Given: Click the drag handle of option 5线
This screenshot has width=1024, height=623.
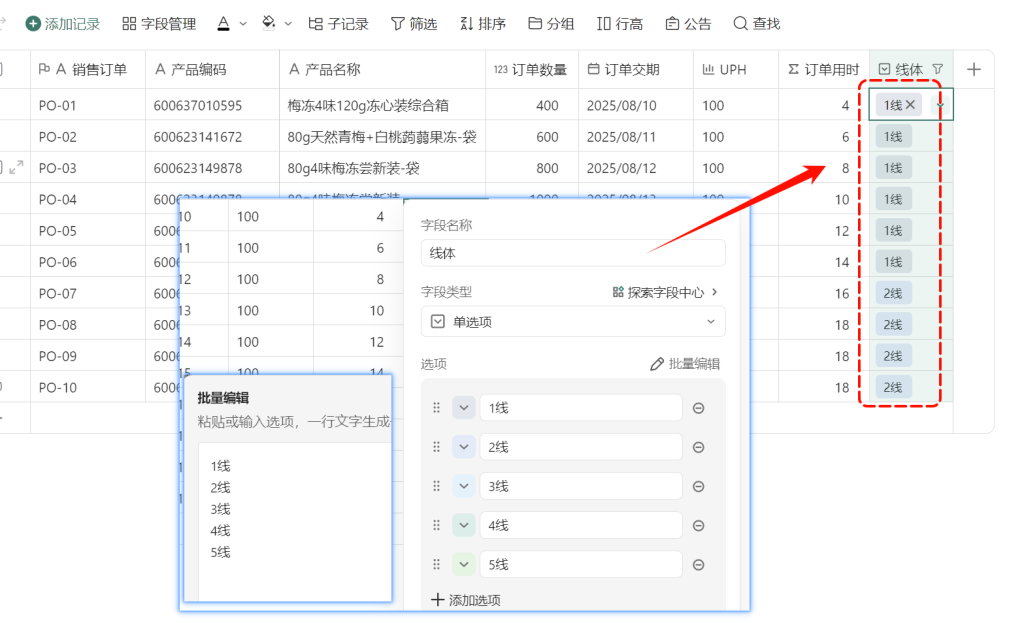Looking at the screenshot, I should (436, 564).
